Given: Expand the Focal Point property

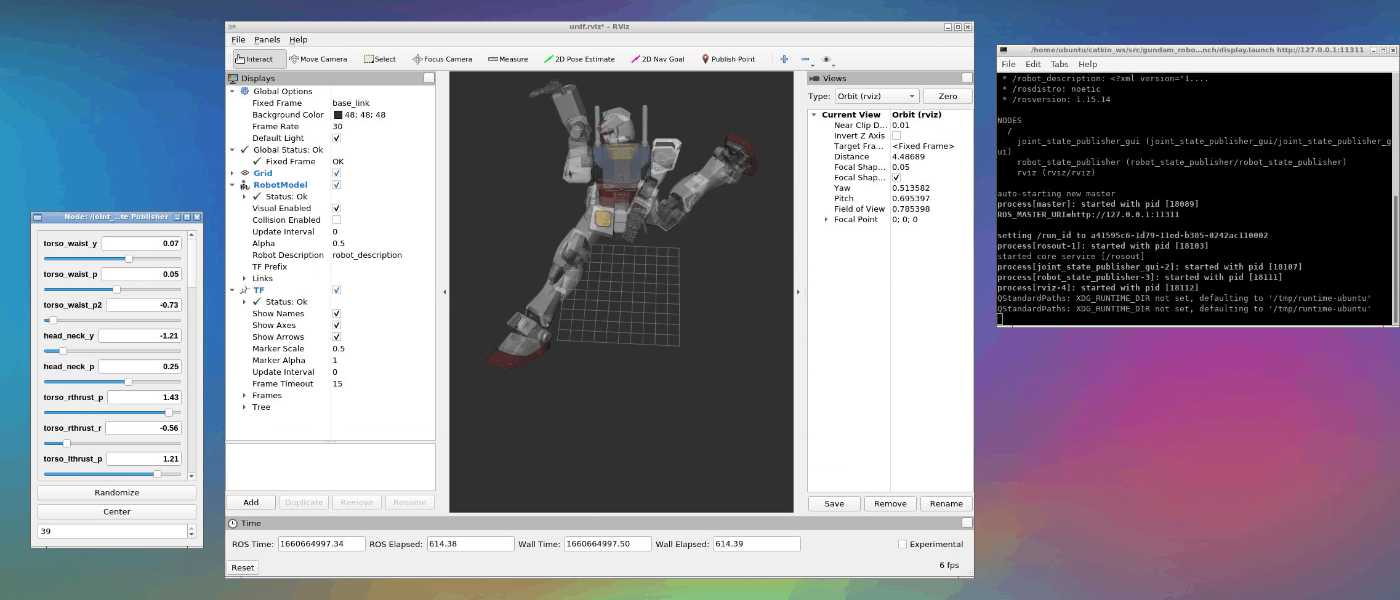Looking at the screenshot, I should [826, 219].
